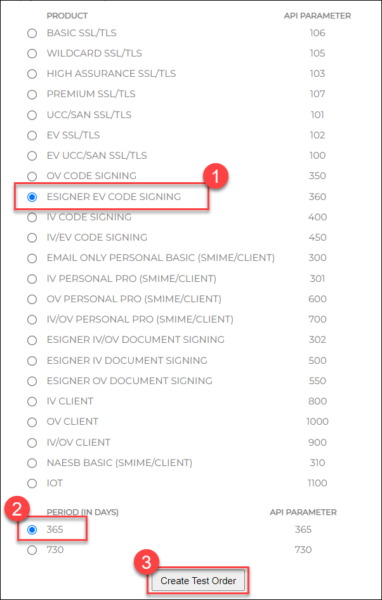382x600 pixels.
Task: Pick the PREMIUM SSL/TLS radio button
Action: click(x=32, y=95)
